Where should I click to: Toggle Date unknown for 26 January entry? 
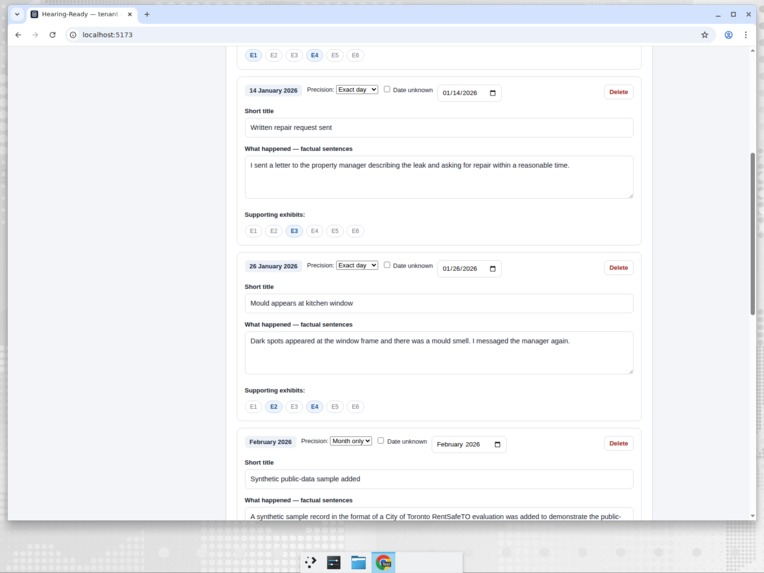387,265
